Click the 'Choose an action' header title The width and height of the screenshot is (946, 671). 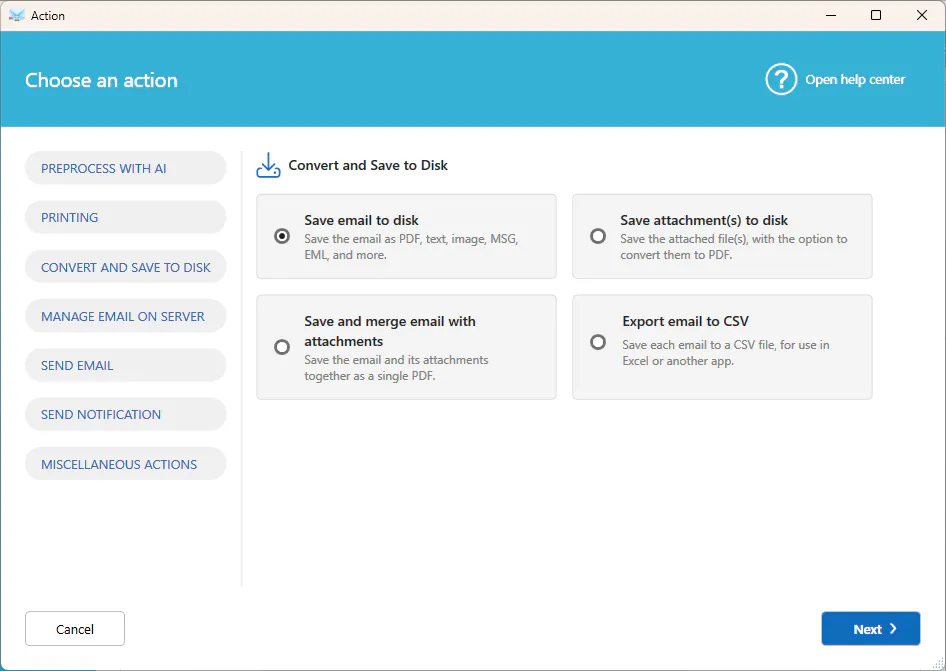(101, 80)
